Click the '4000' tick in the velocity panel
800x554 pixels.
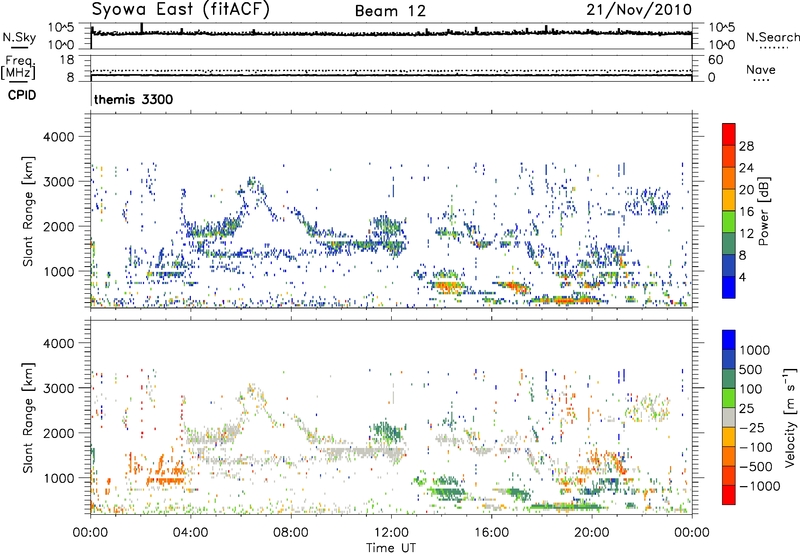tap(58, 343)
